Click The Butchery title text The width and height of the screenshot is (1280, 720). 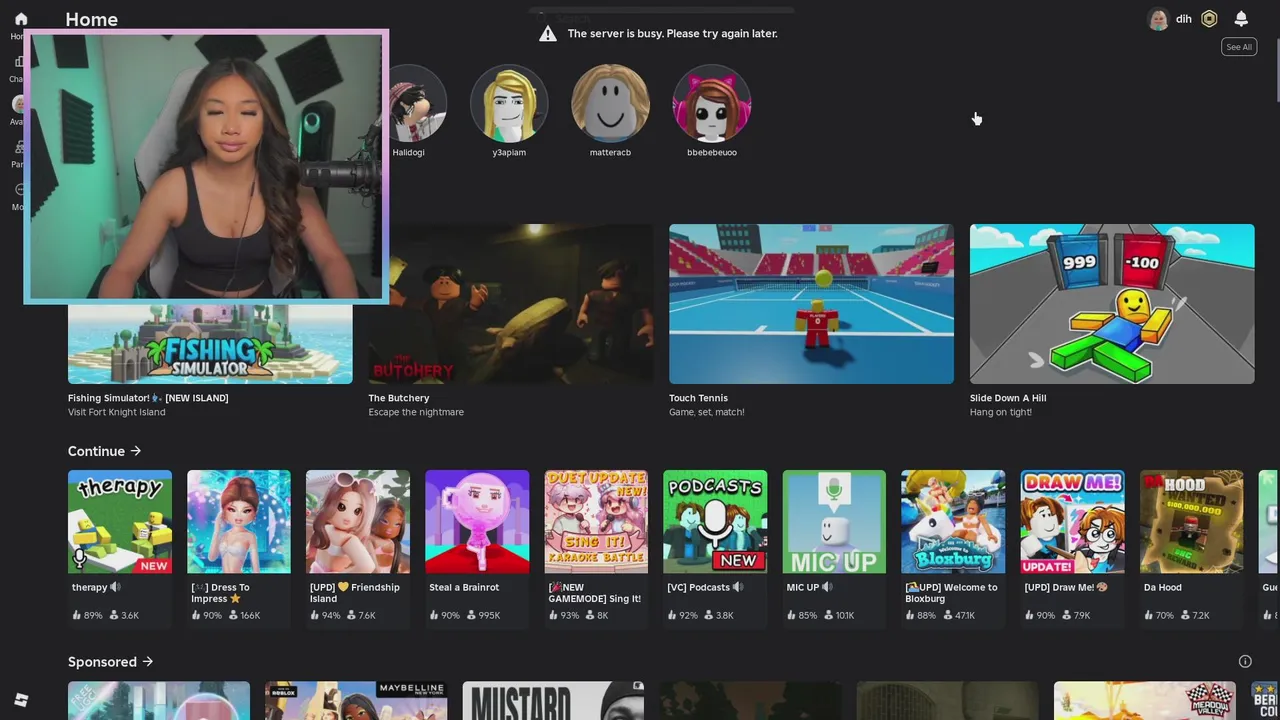pos(399,398)
